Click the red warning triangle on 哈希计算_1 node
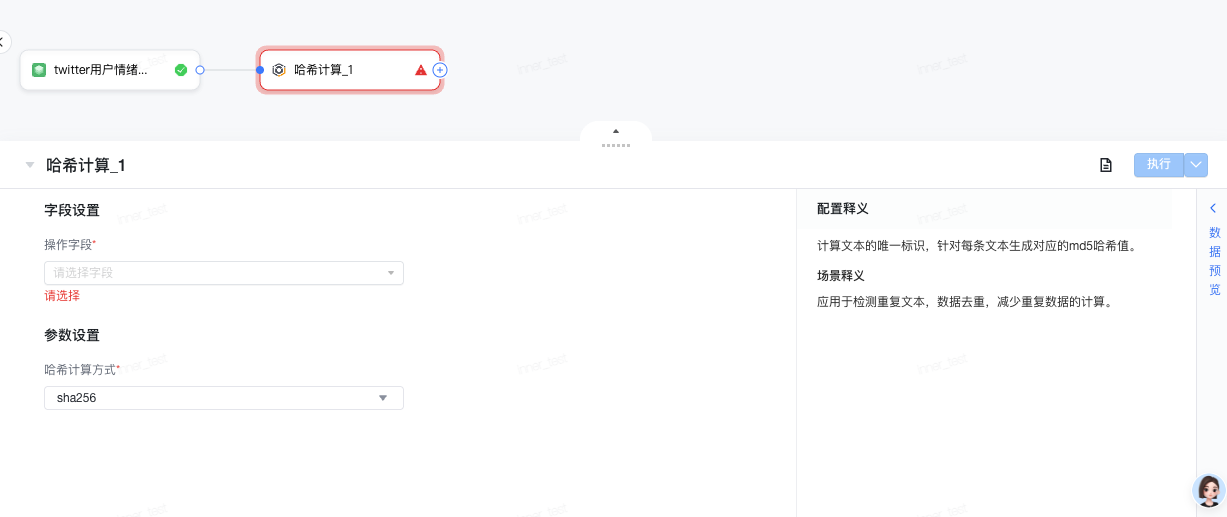The image size is (1227, 517). pyautogui.click(x=421, y=70)
